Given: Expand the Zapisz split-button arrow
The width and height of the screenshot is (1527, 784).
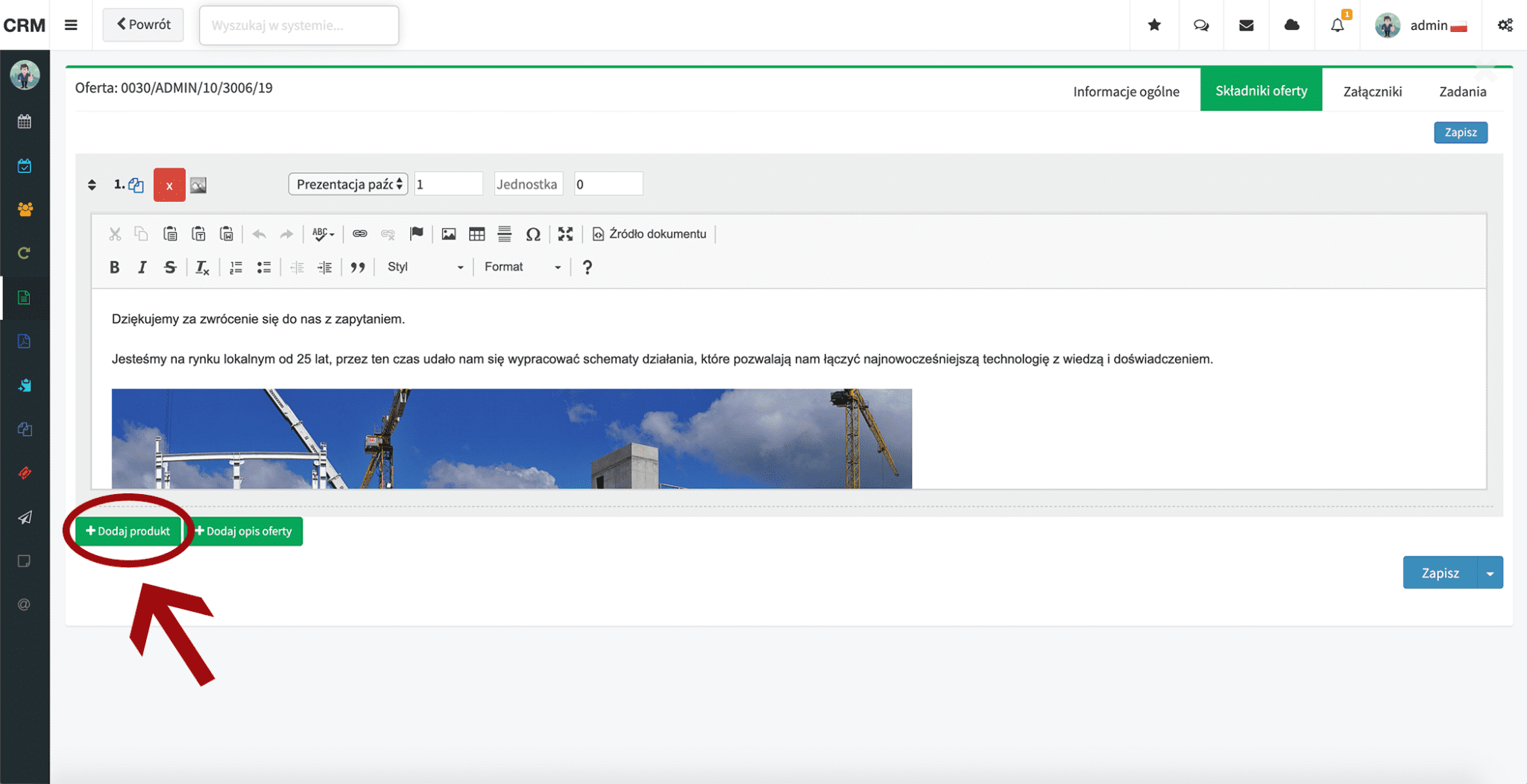Looking at the screenshot, I should pos(1490,572).
